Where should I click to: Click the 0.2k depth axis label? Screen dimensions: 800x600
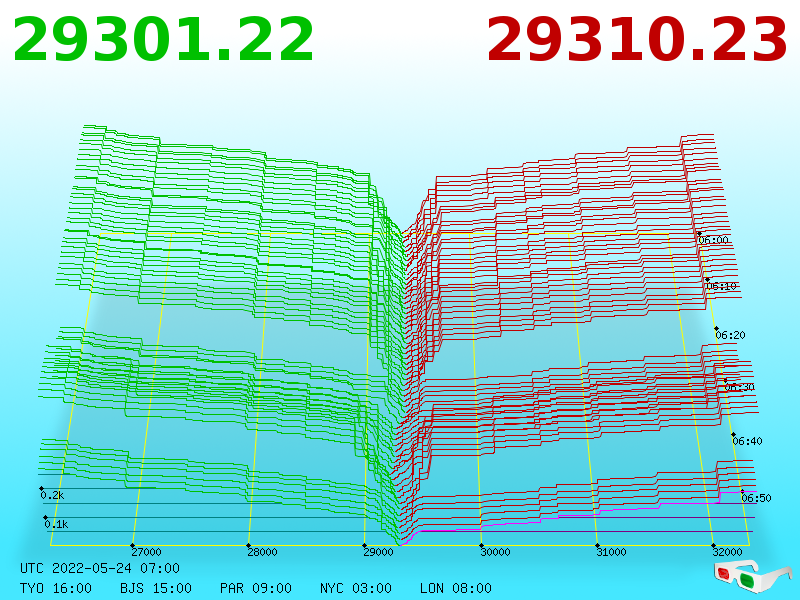[x=52, y=495]
